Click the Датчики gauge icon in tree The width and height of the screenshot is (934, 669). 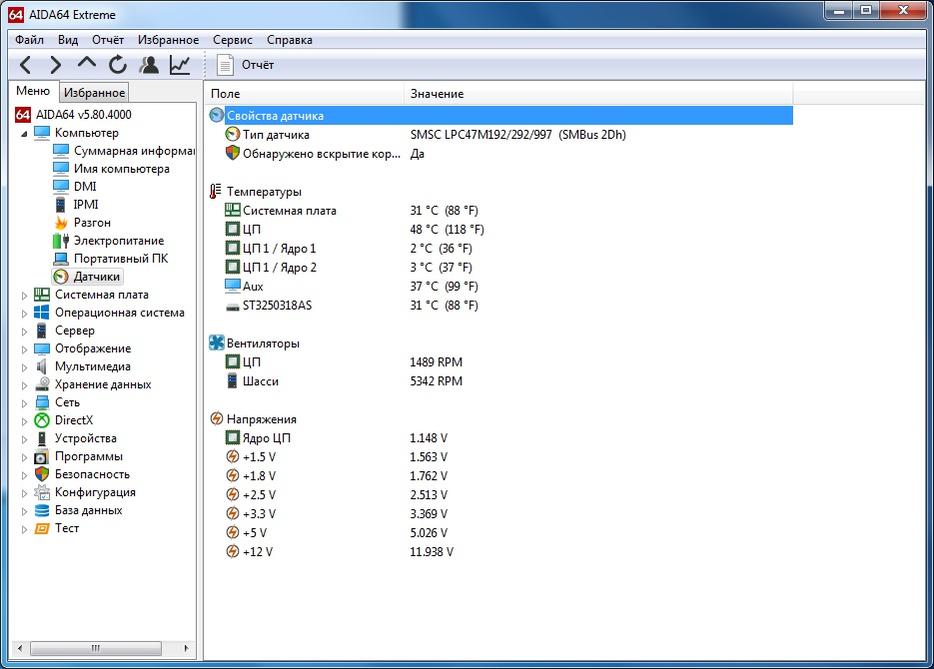[x=61, y=276]
